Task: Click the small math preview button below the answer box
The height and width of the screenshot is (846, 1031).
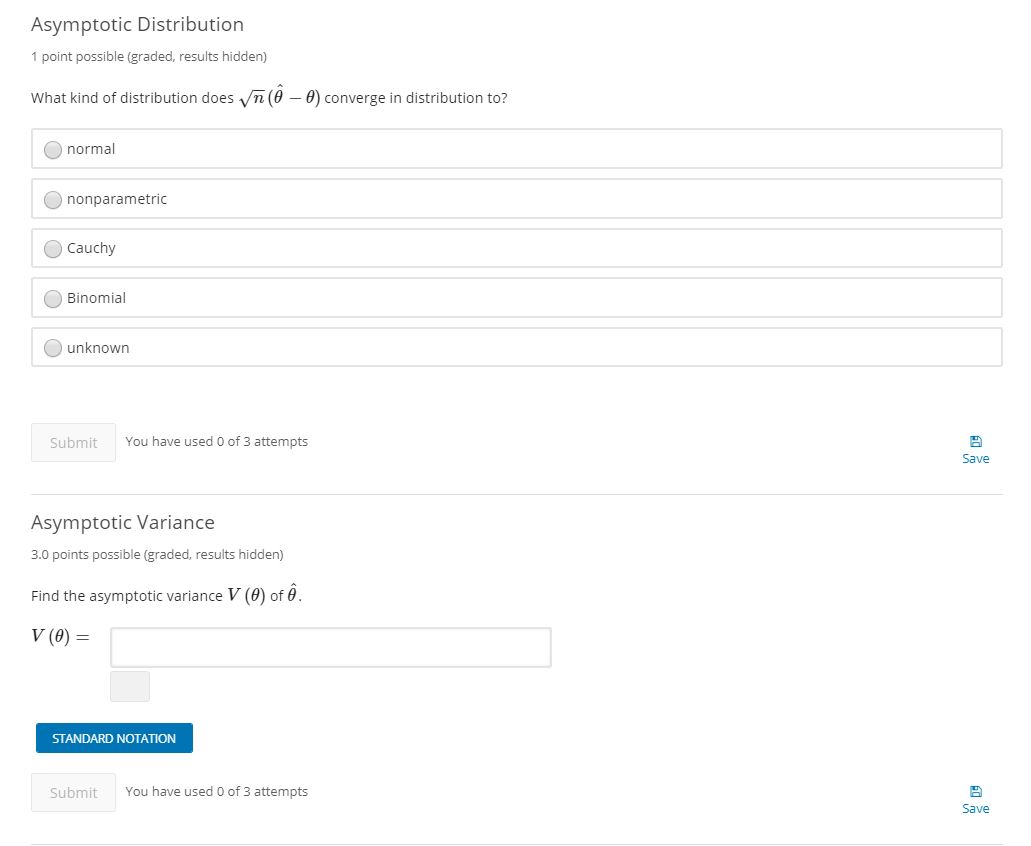Action: tap(130, 686)
